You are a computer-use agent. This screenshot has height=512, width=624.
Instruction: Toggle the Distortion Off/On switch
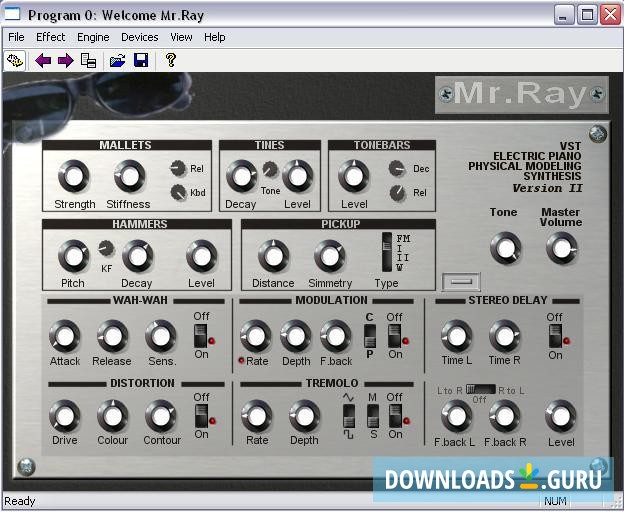[x=201, y=414]
